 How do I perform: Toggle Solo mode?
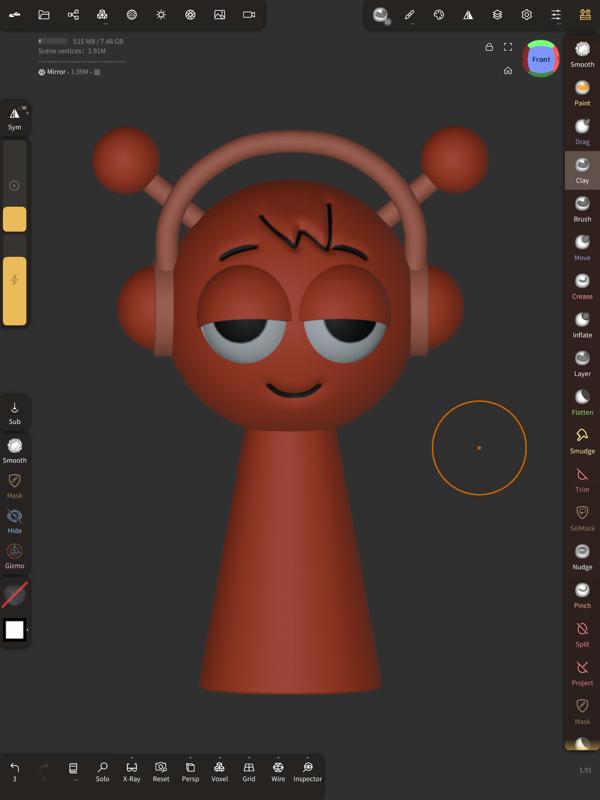(103, 771)
